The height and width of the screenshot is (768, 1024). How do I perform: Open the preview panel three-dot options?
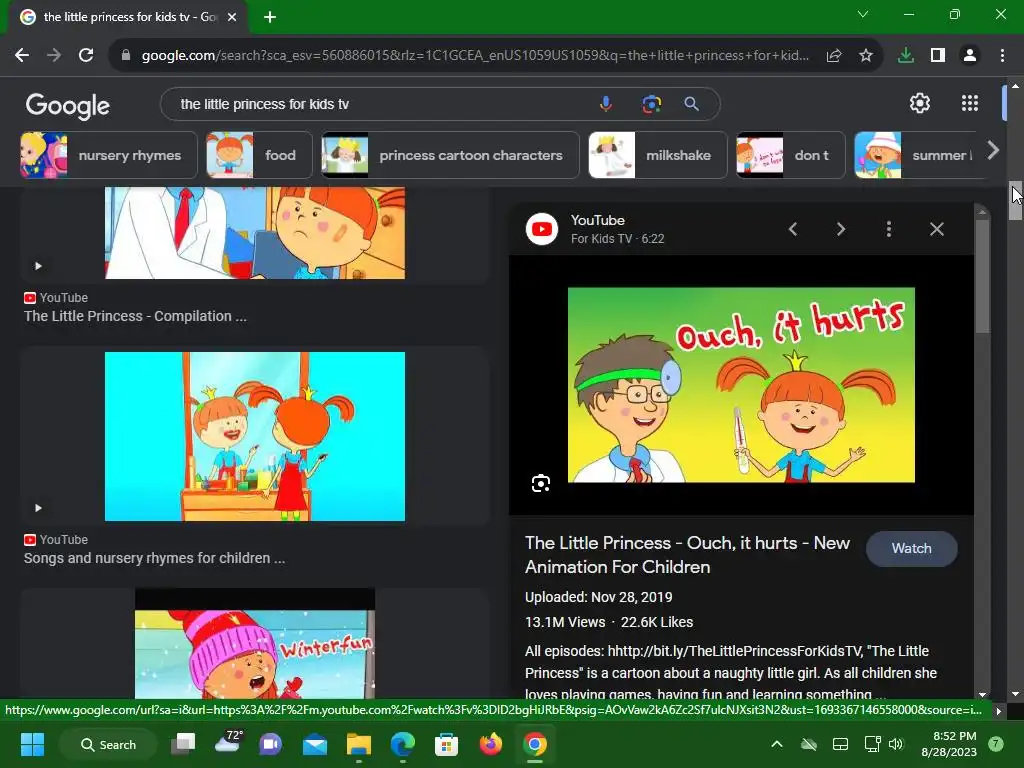point(889,229)
